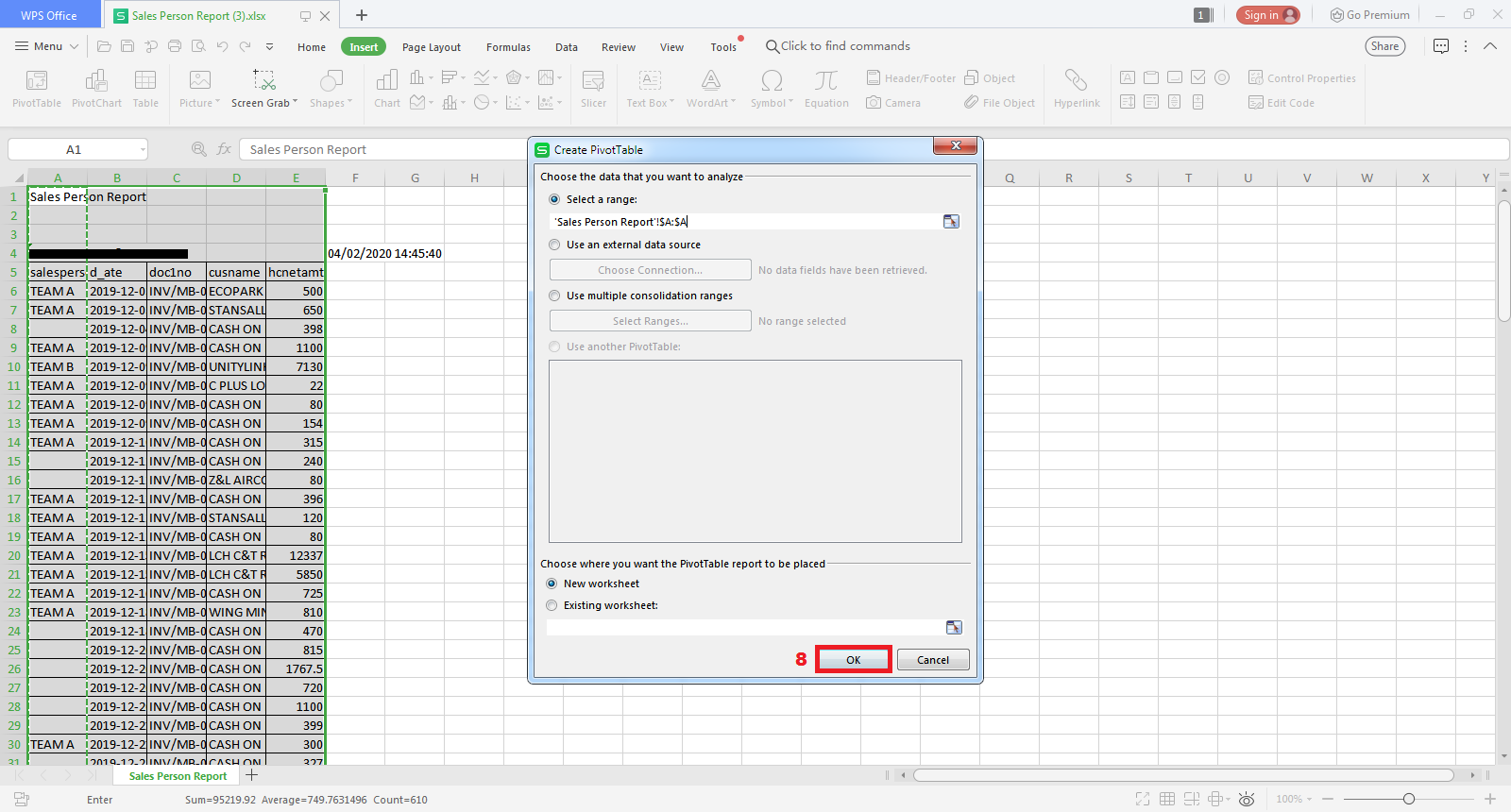Select 'Existing worksheet' placement option
The image size is (1511, 812).
tap(552, 605)
